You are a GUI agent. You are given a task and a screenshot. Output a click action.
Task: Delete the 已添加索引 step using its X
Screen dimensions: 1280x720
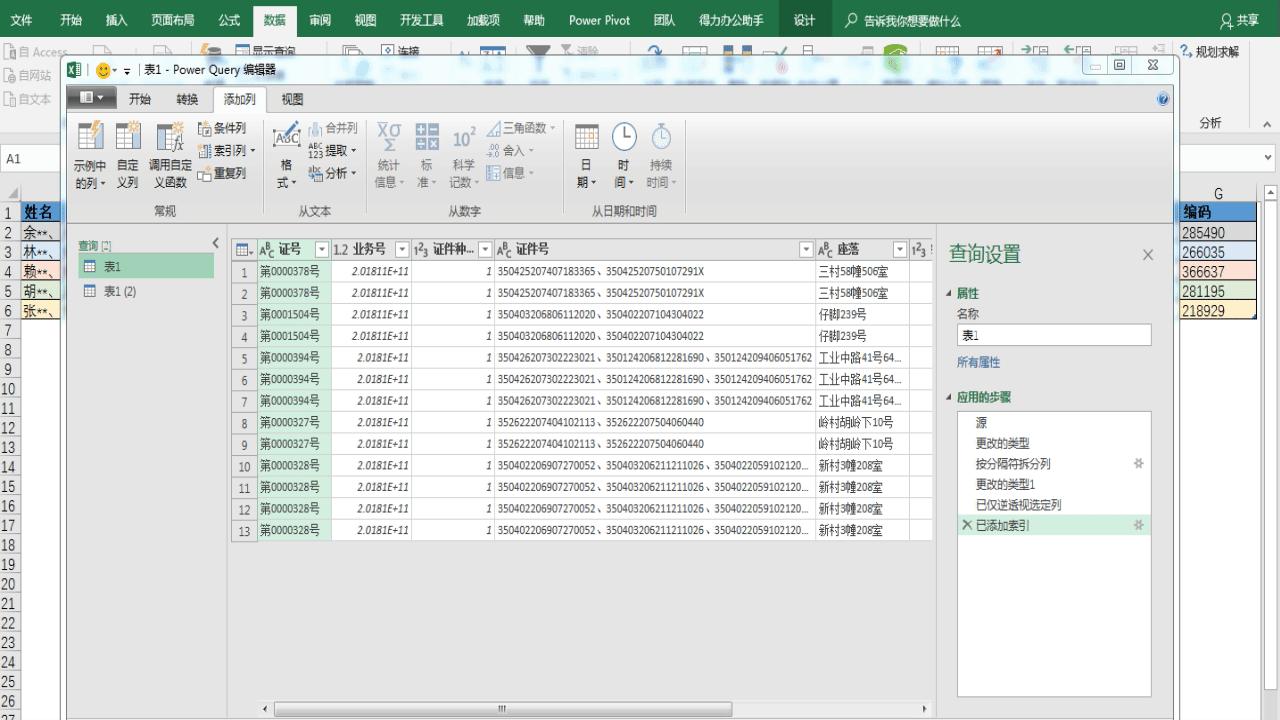[966, 525]
